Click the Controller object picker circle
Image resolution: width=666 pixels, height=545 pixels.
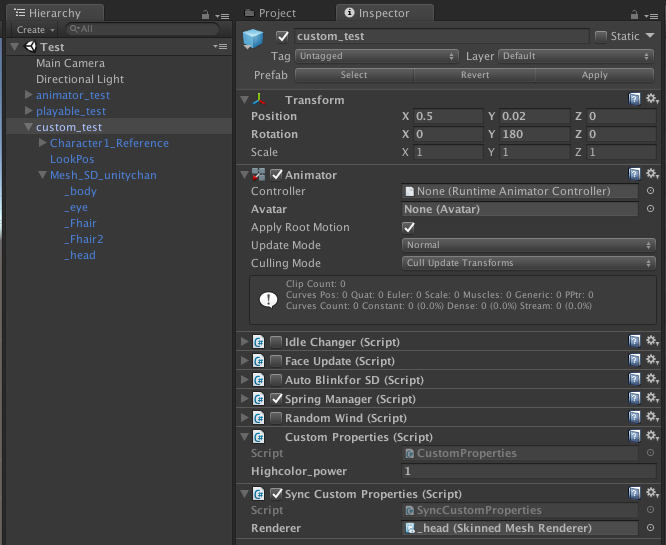click(x=650, y=191)
